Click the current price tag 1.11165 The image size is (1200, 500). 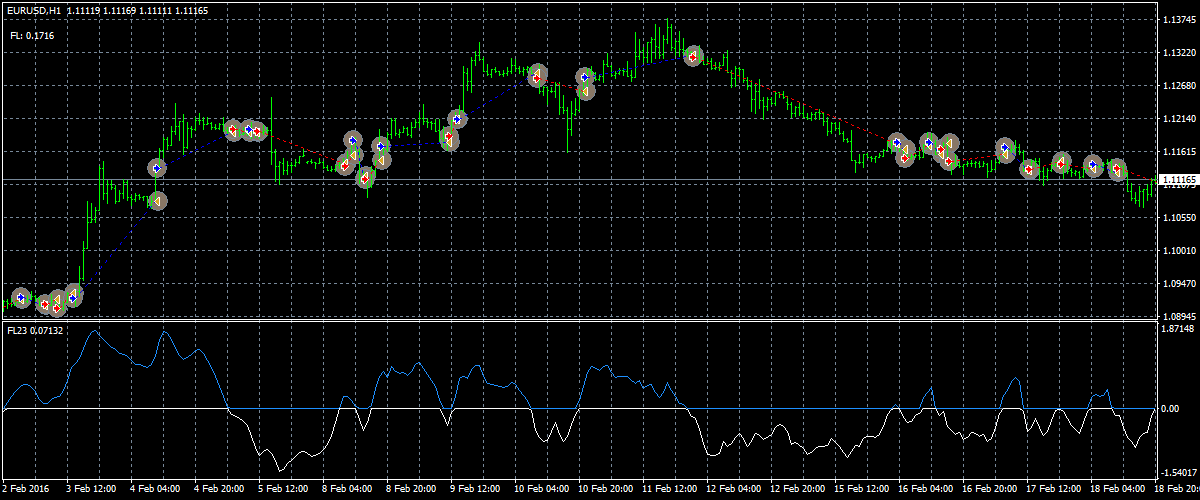pos(1178,178)
